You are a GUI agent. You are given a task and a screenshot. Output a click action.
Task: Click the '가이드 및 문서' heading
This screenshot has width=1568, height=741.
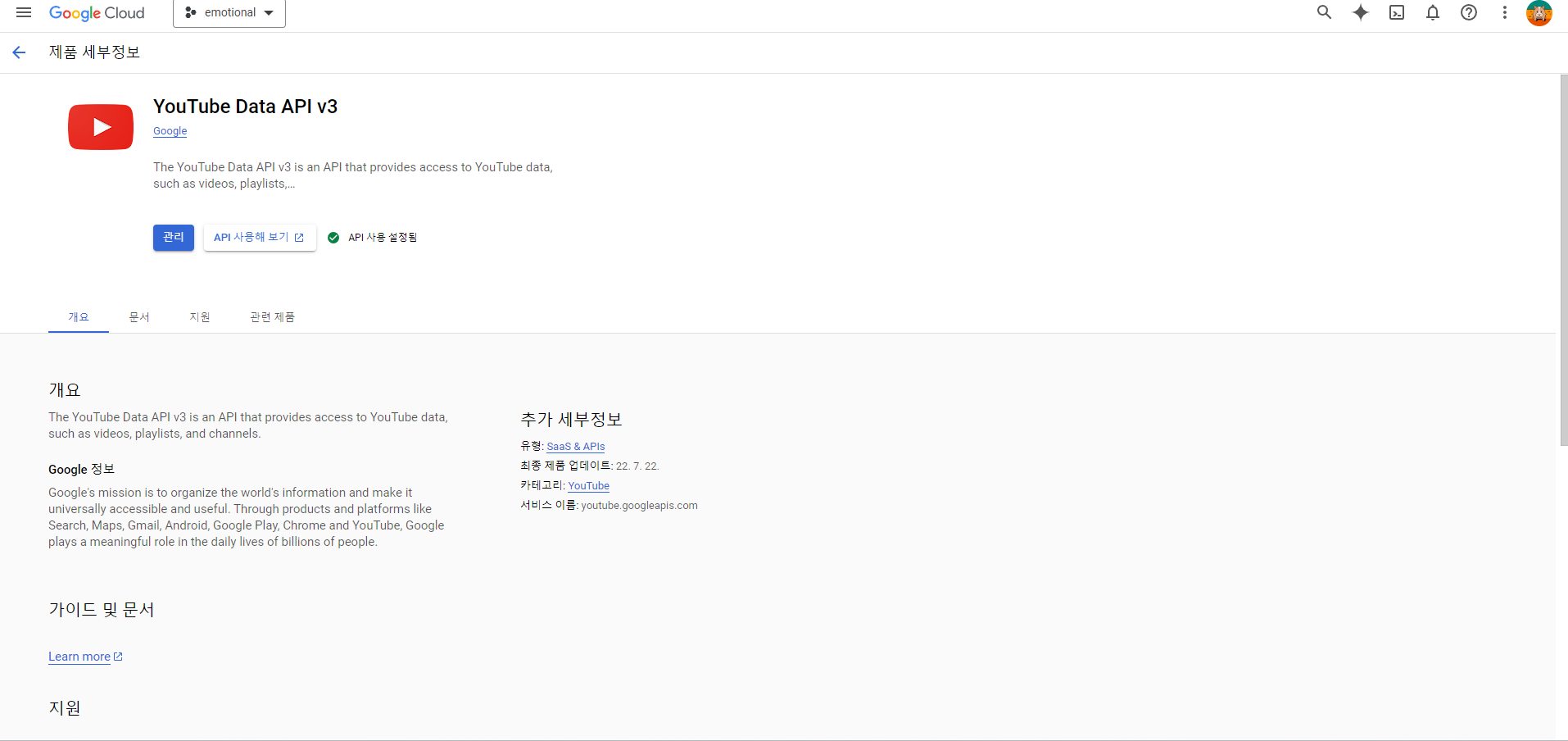coord(102,610)
